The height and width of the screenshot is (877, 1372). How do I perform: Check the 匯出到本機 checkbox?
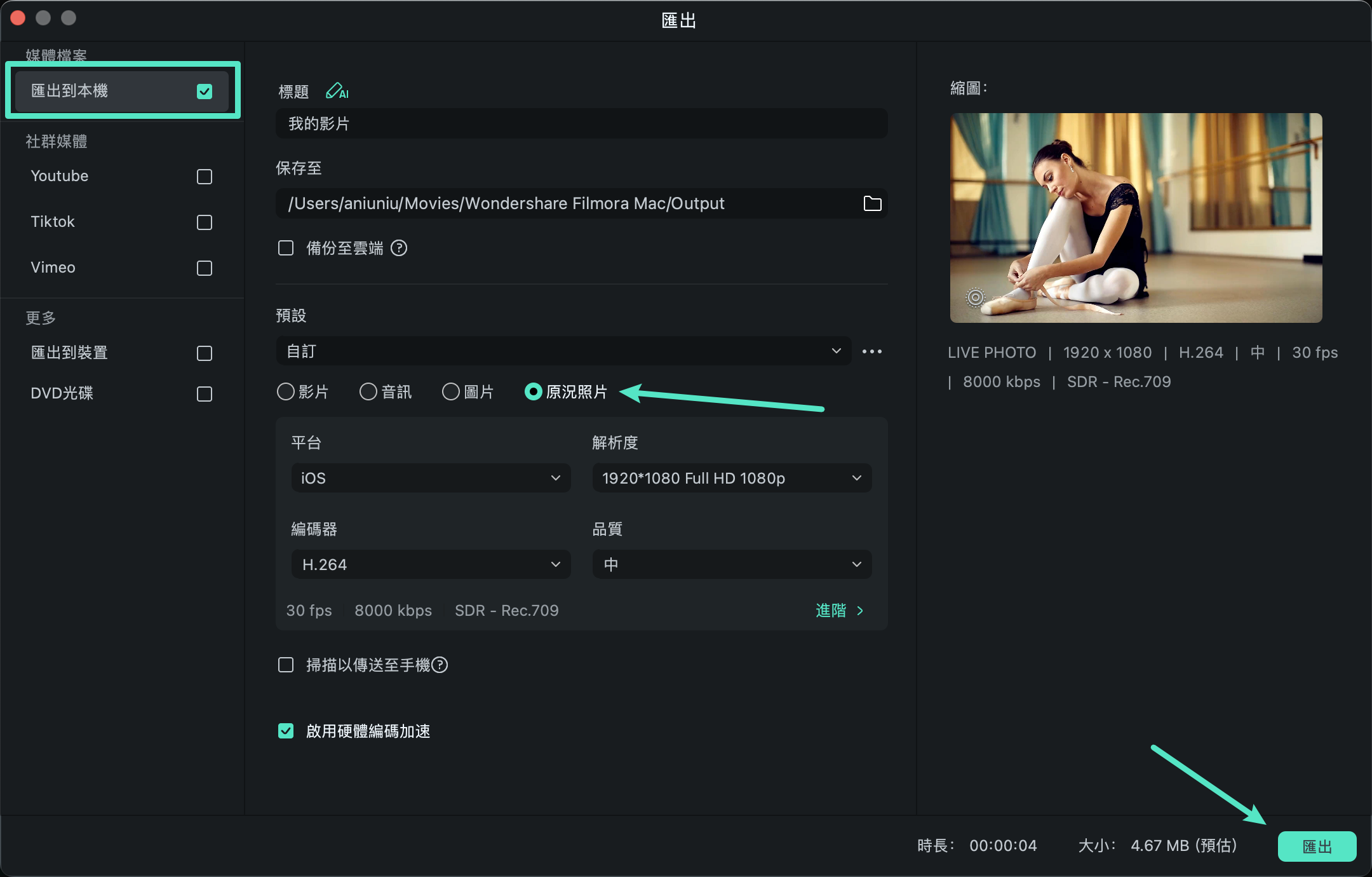(x=205, y=92)
